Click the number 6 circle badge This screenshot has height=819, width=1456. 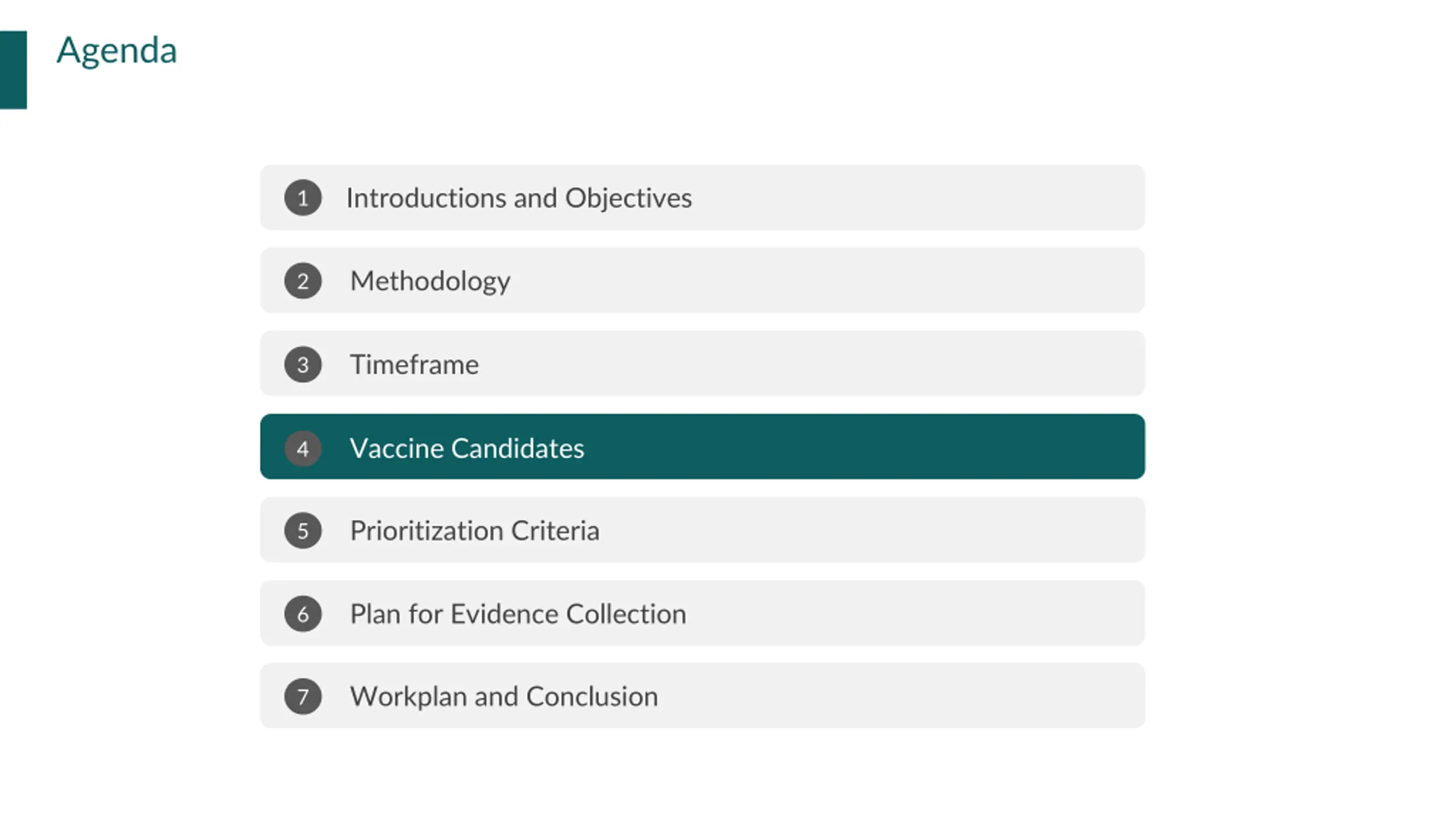[x=303, y=614]
